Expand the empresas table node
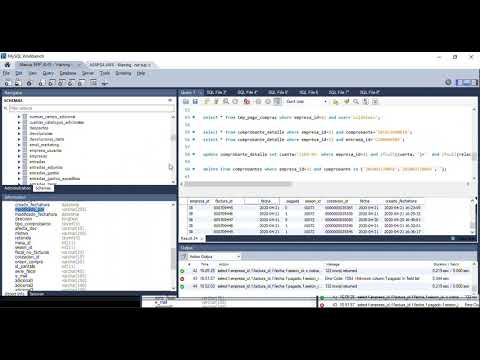480x360 pixels. [19, 156]
